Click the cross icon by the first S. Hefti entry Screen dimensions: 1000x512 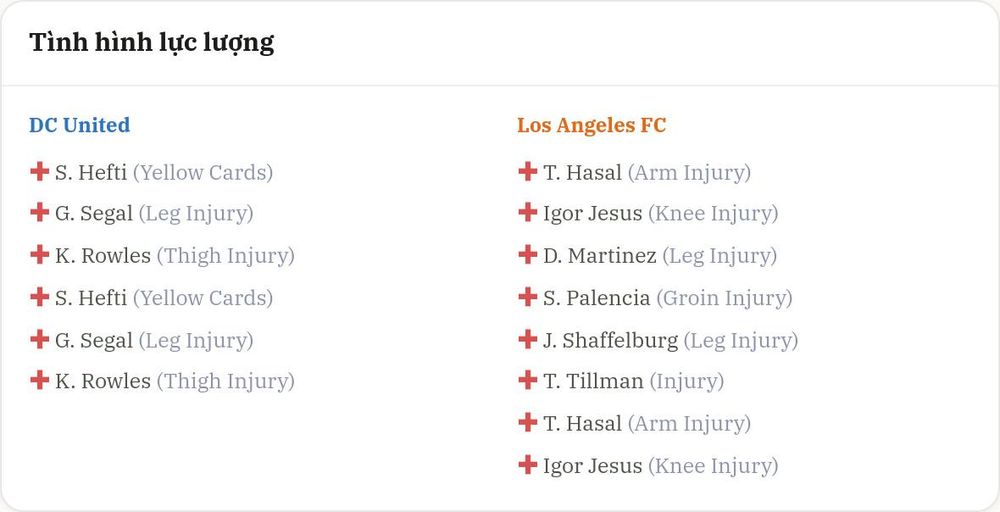[40, 171]
